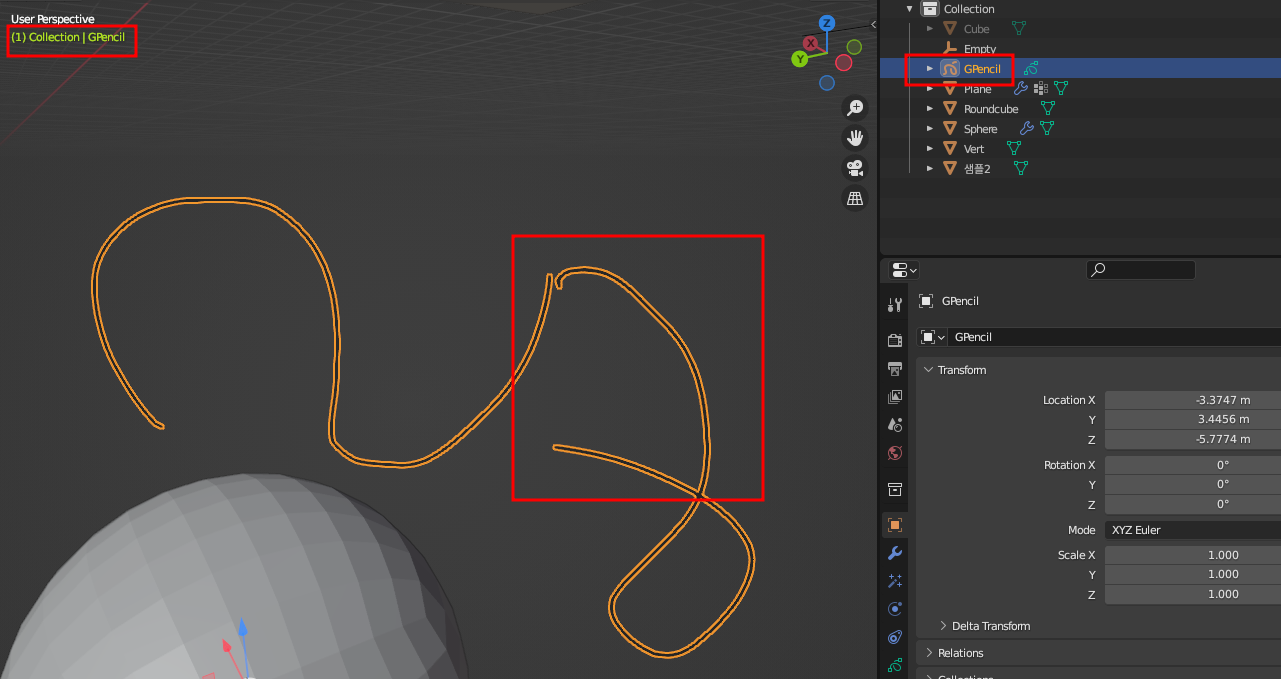Click the Plane checkered material icon in outliner
The width and height of the screenshot is (1281, 679).
coord(1041,89)
